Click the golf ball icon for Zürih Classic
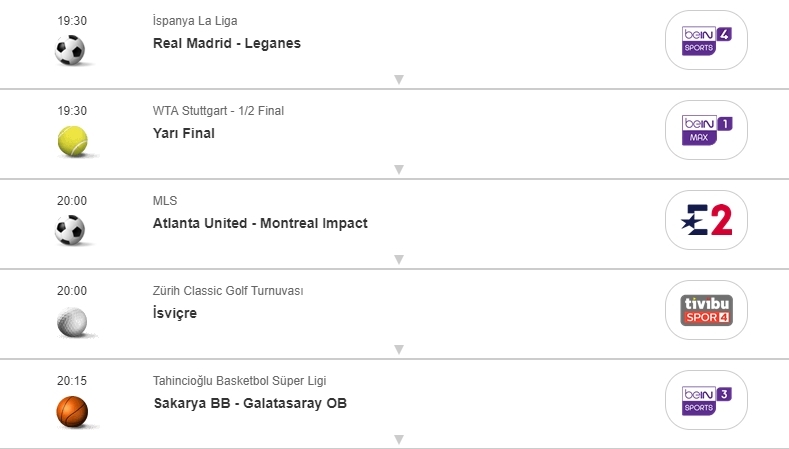The height and width of the screenshot is (449, 789). tap(72, 321)
